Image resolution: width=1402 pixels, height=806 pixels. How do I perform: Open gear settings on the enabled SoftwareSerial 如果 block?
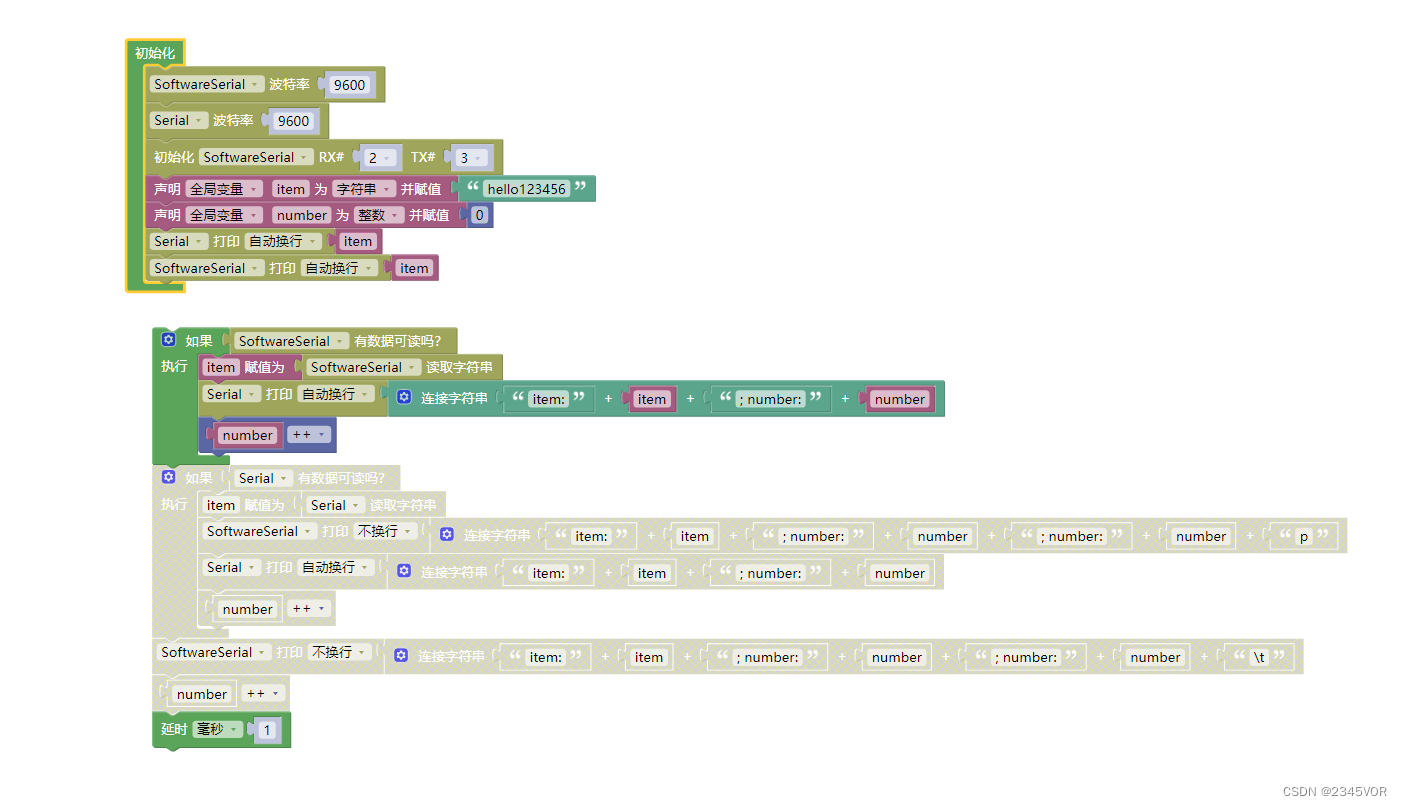[x=168, y=340]
